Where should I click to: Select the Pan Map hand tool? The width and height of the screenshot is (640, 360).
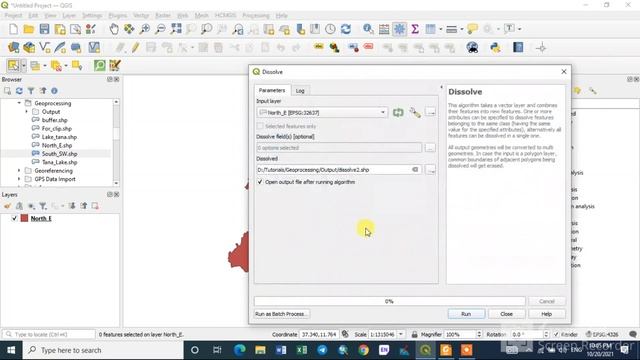[x=114, y=29]
